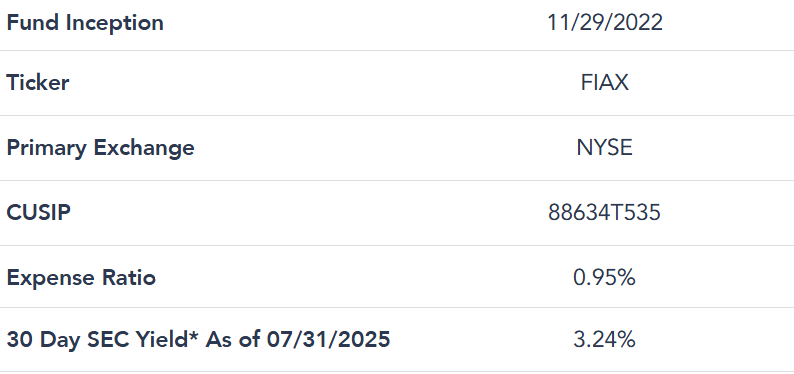
Task: Click the Fund Inception label
Action: pos(85,23)
